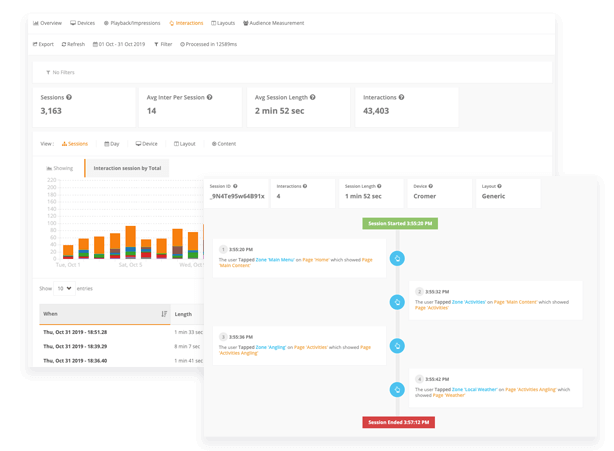Image resolution: width=614 pixels, height=451 pixels.
Task: Click the sort icon in the When header
Action: pyautogui.click(x=164, y=314)
